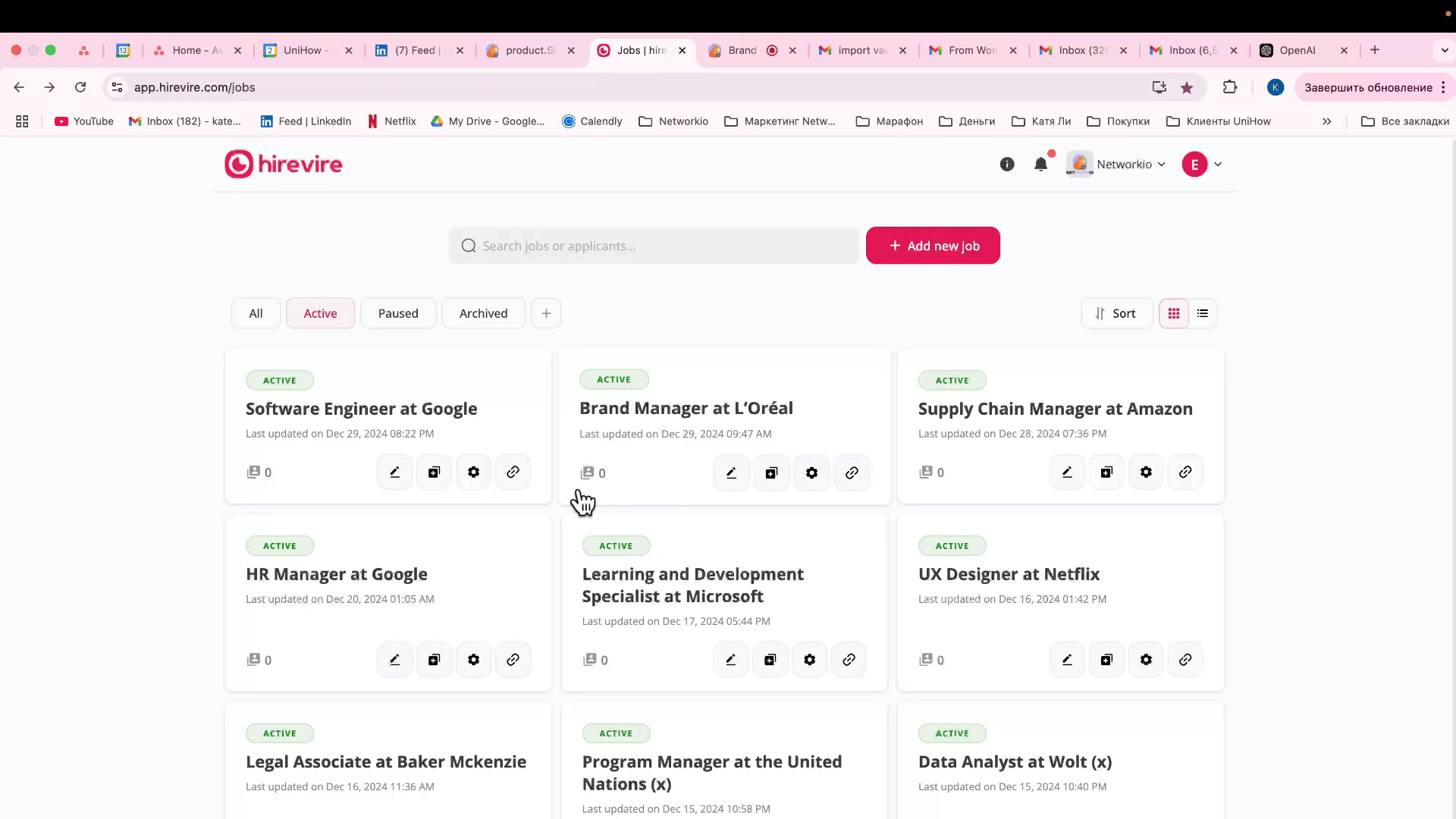Select the Paused filter tab
Screen dimensions: 1456x819
pos(398,314)
